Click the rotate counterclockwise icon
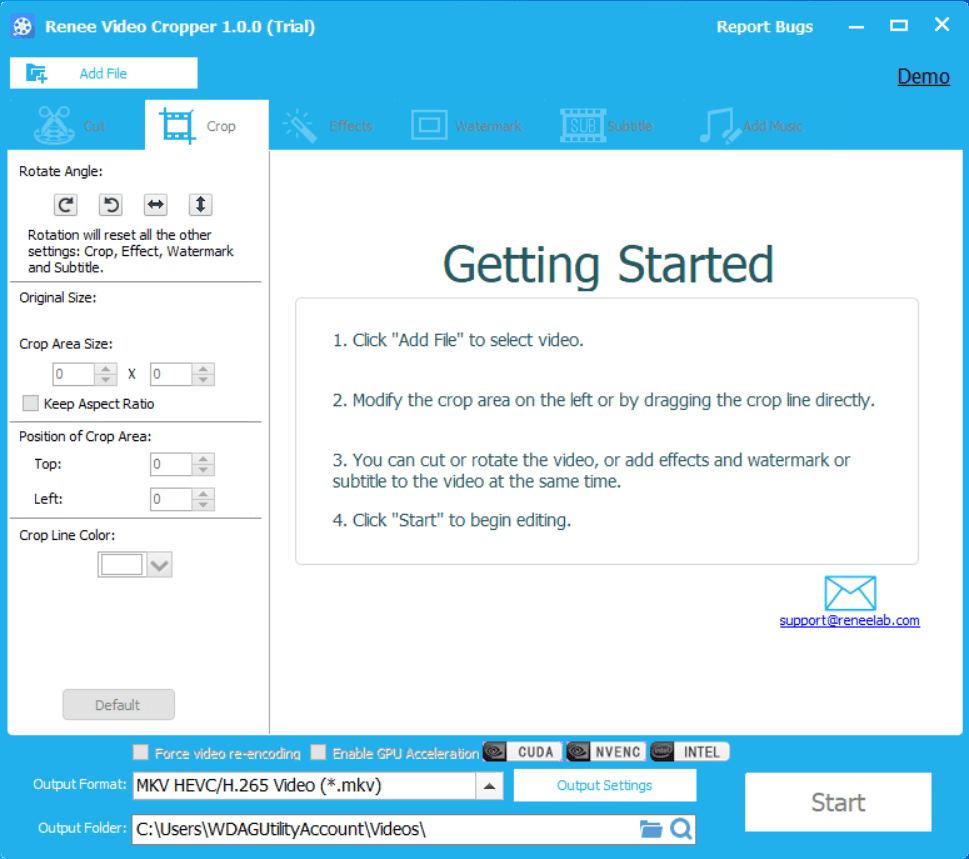 tap(111, 205)
